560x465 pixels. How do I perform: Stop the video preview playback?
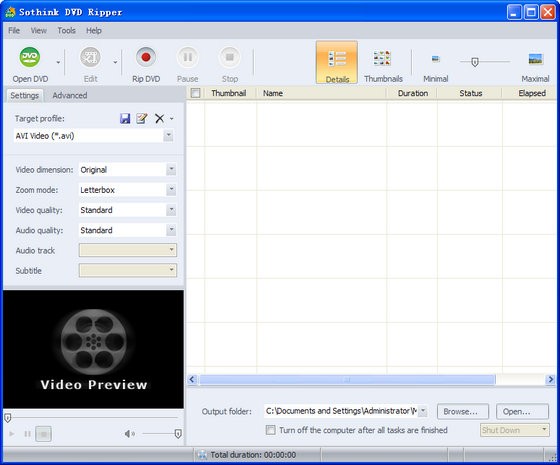pos(43,434)
